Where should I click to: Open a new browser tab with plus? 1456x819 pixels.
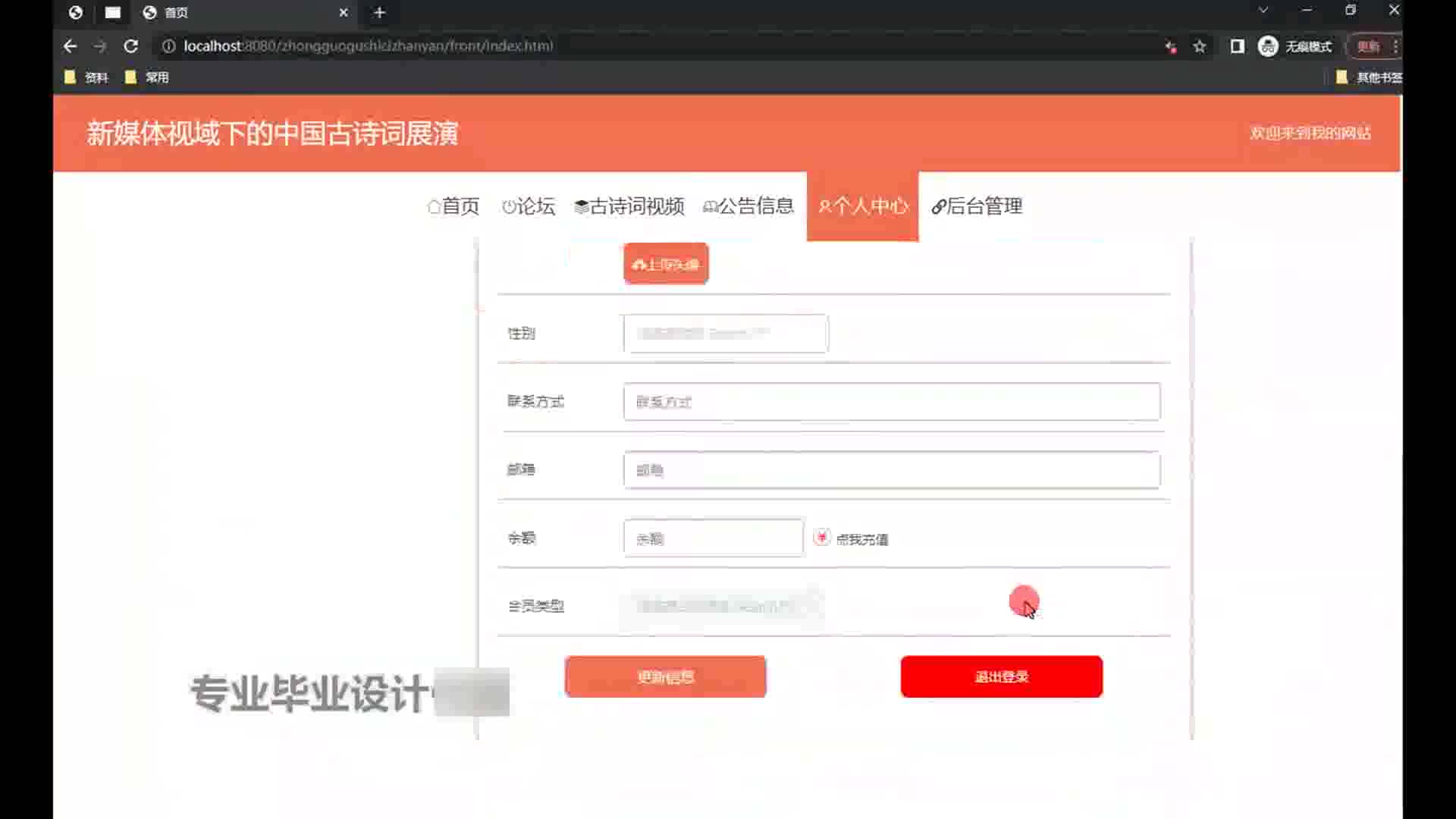click(x=380, y=13)
